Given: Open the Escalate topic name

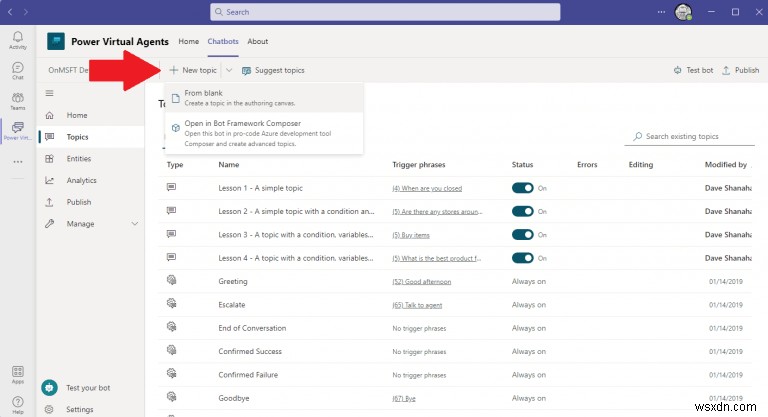Looking at the screenshot, I should 232,305.
